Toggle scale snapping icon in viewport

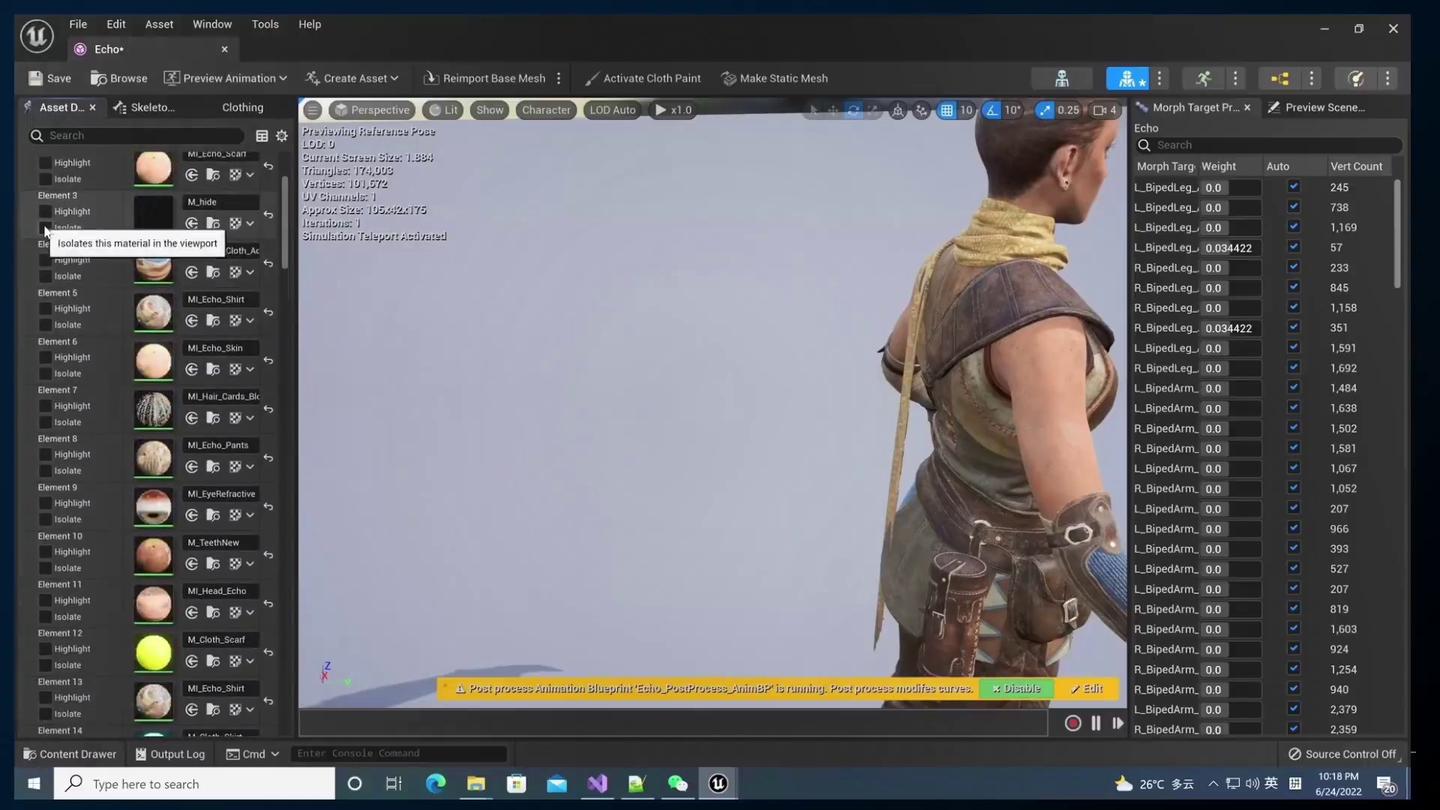(1045, 110)
